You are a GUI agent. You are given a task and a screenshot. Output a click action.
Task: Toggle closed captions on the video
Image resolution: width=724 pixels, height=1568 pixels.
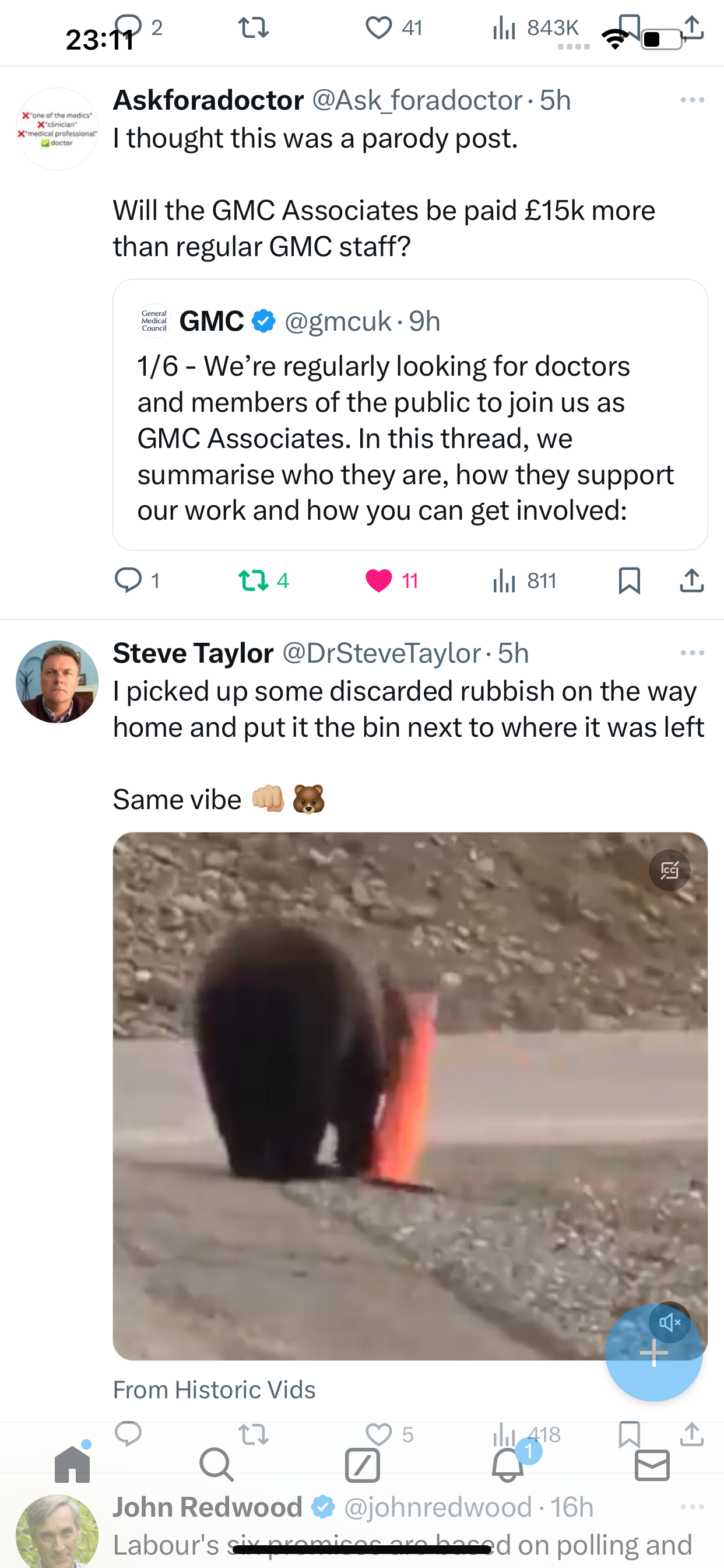[669, 870]
